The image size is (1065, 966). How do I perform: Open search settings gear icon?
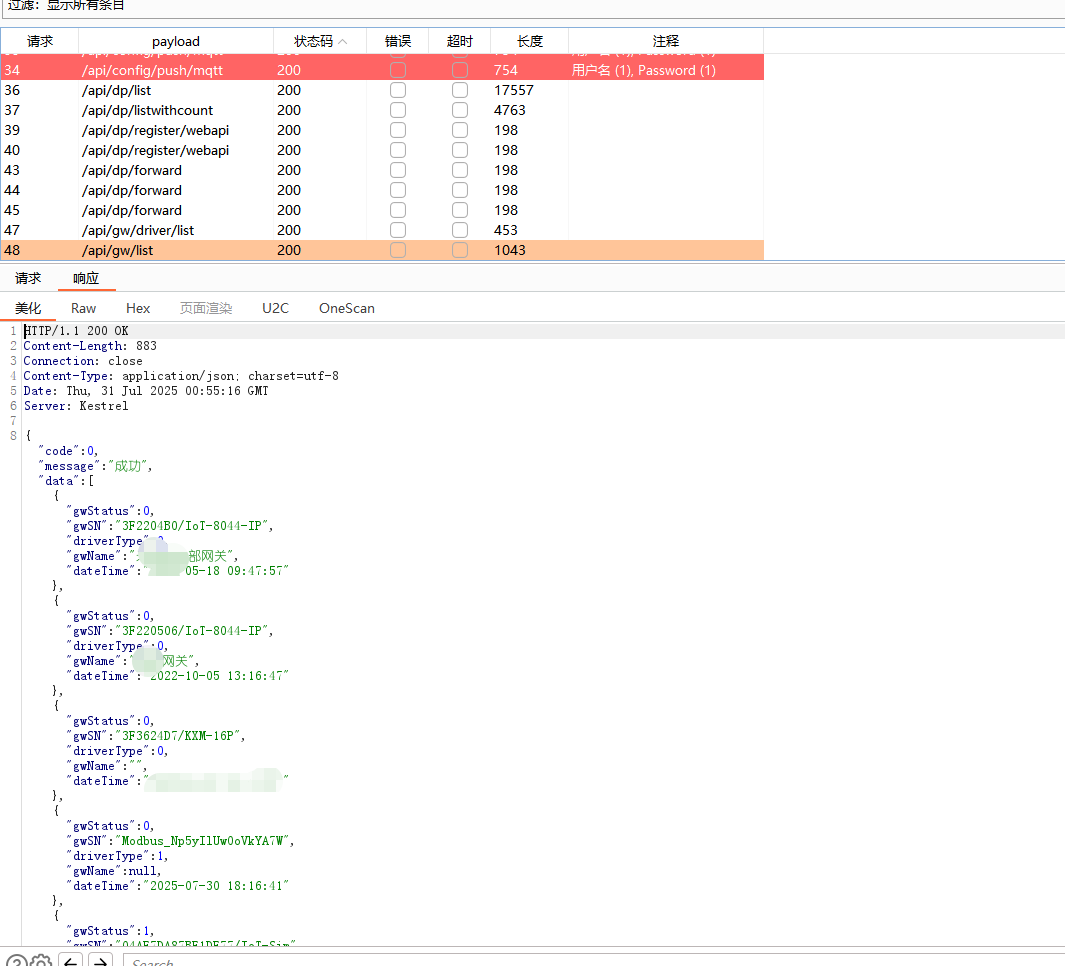coord(41,963)
